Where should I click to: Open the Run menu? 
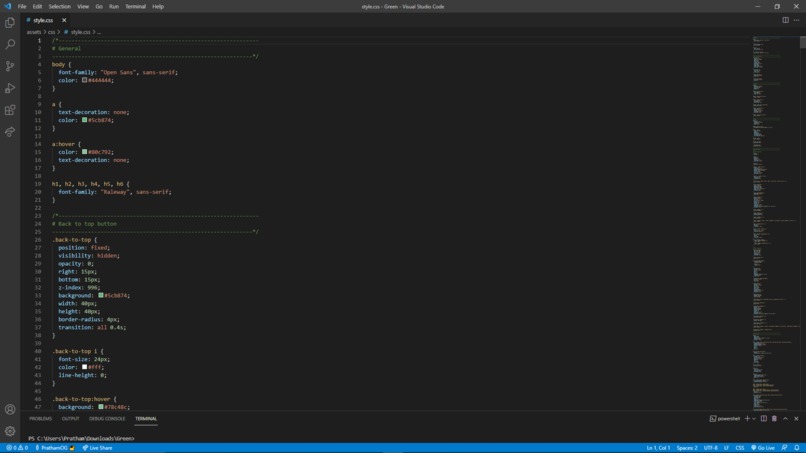(x=114, y=7)
